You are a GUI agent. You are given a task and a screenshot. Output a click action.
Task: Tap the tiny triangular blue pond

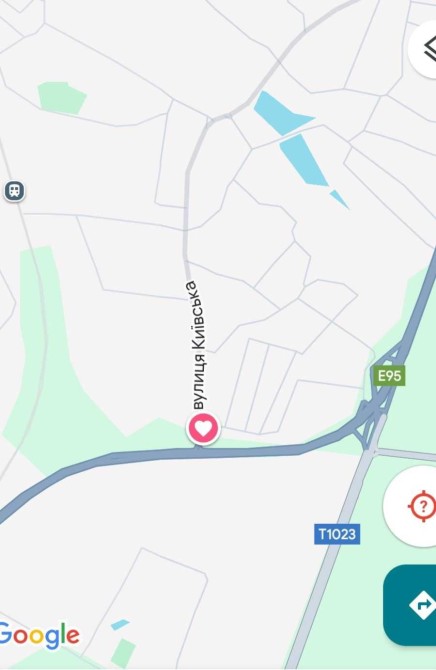(x=339, y=199)
